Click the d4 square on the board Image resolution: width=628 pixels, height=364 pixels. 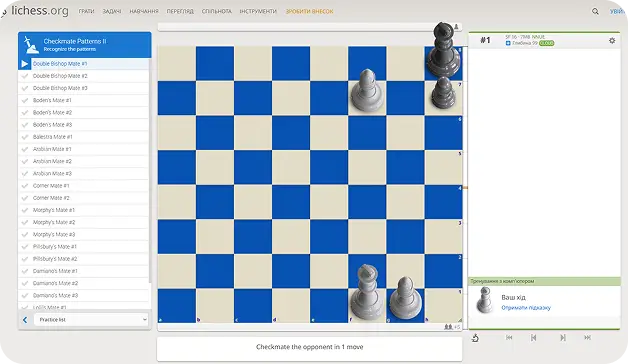pos(291,201)
